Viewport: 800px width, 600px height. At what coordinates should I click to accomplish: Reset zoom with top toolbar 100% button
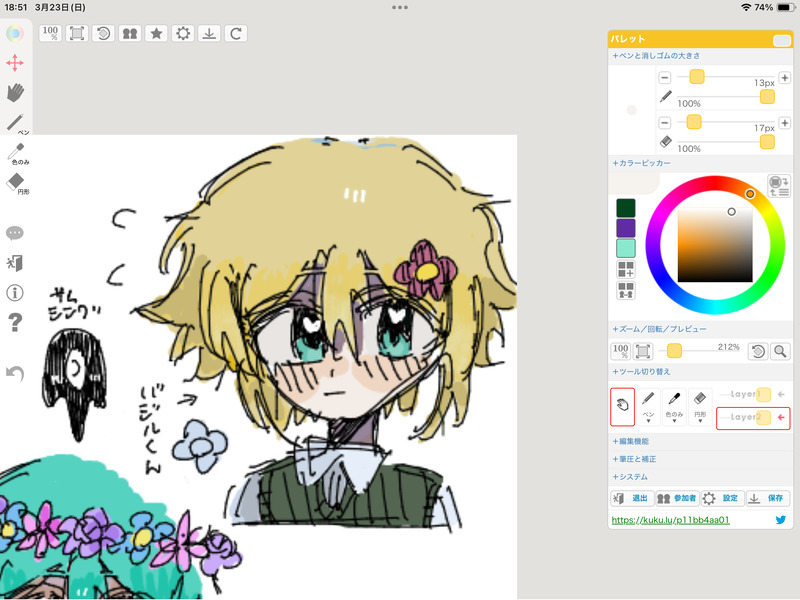(x=50, y=34)
